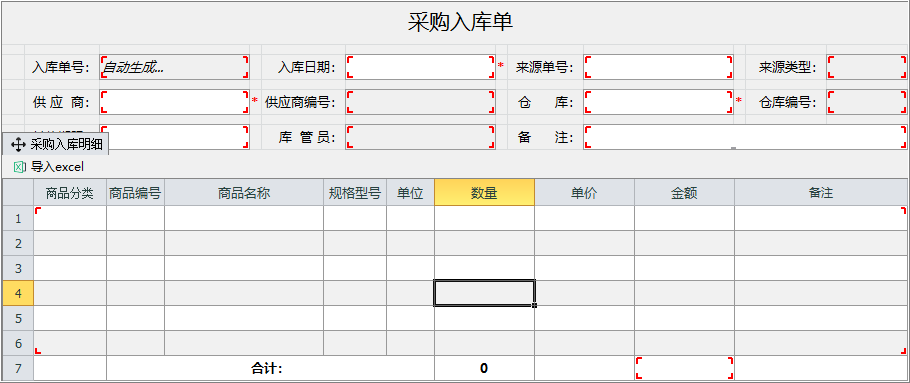This screenshot has height=383, width=910.
Task: Select the 规格型号 column header
Action: pyautogui.click(x=355, y=193)
